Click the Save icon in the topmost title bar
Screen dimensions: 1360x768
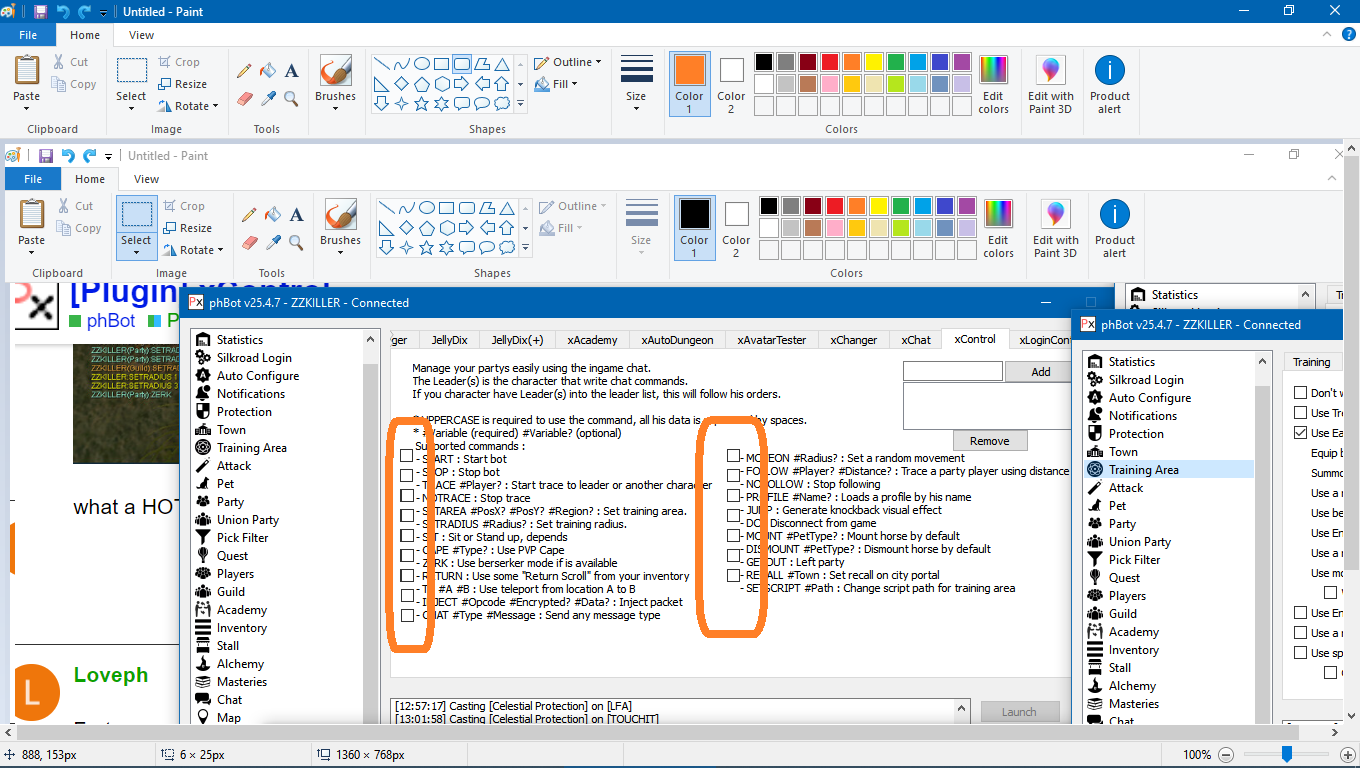[40, 12]
